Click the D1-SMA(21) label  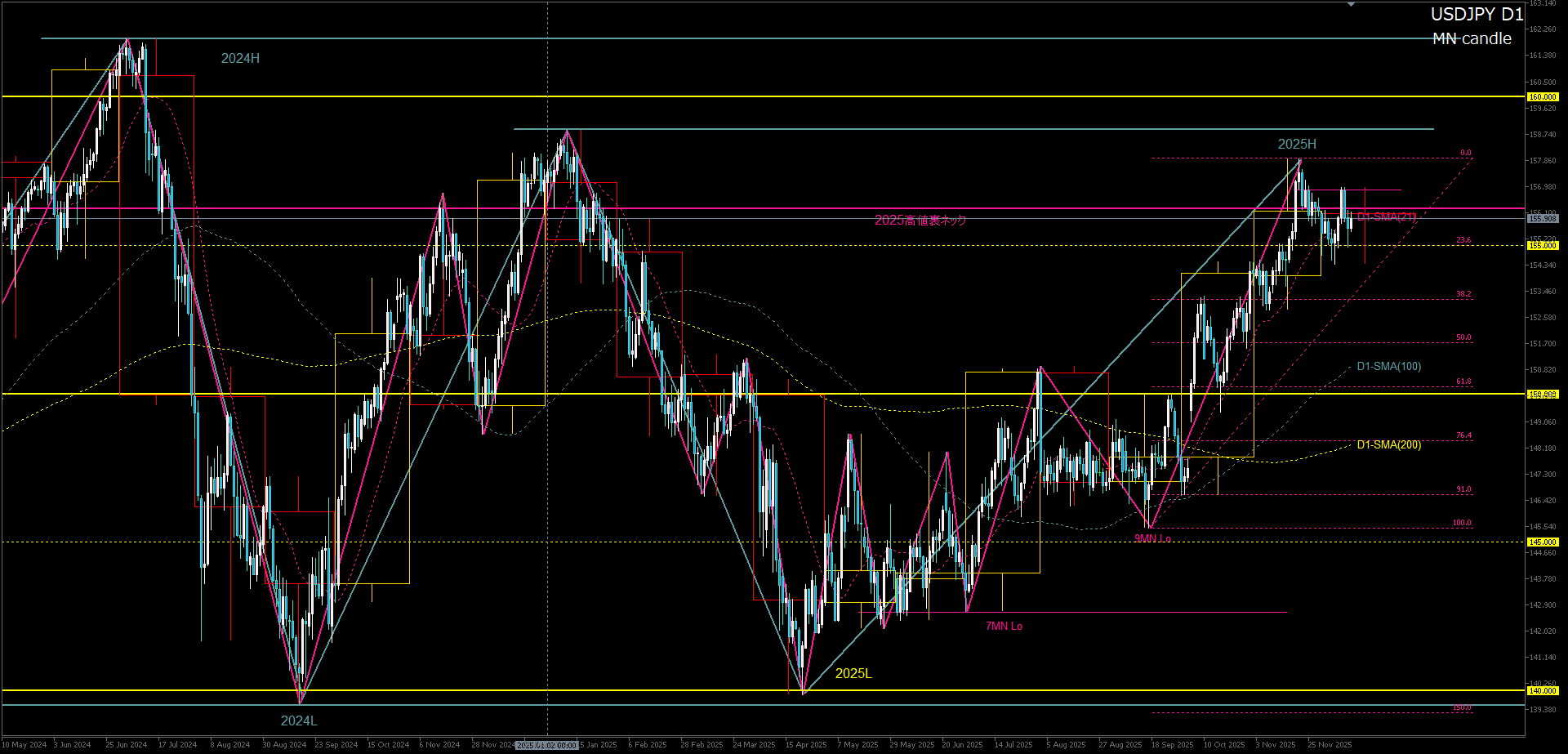(x=1387, y=216)
